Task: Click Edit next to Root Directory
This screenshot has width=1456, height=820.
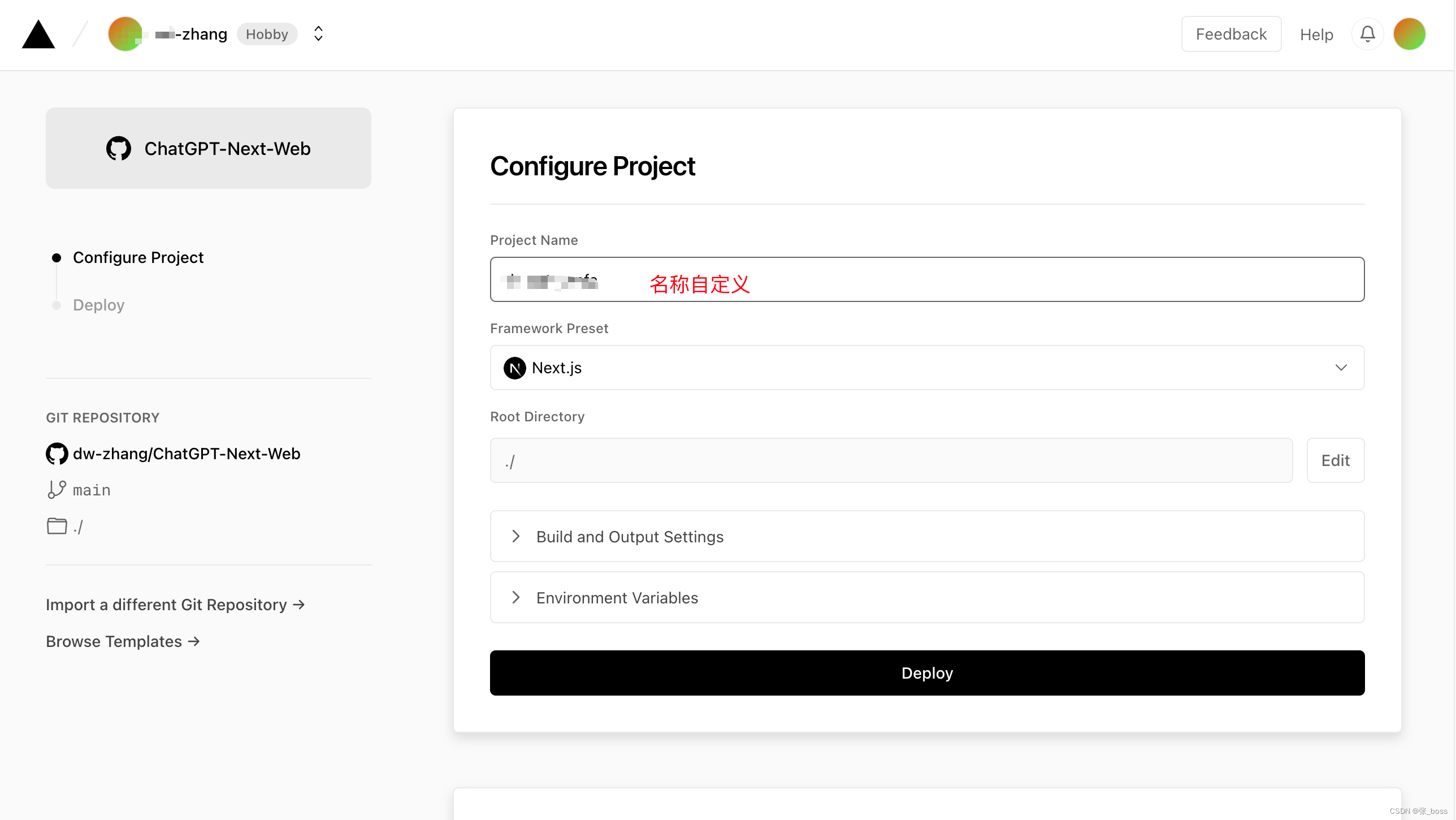Action: [1335, 460]
